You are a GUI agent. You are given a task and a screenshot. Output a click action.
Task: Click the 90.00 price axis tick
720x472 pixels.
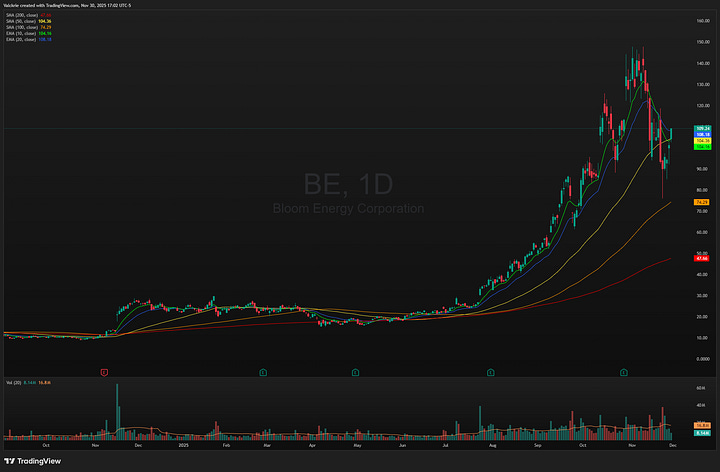click(702, 169)
